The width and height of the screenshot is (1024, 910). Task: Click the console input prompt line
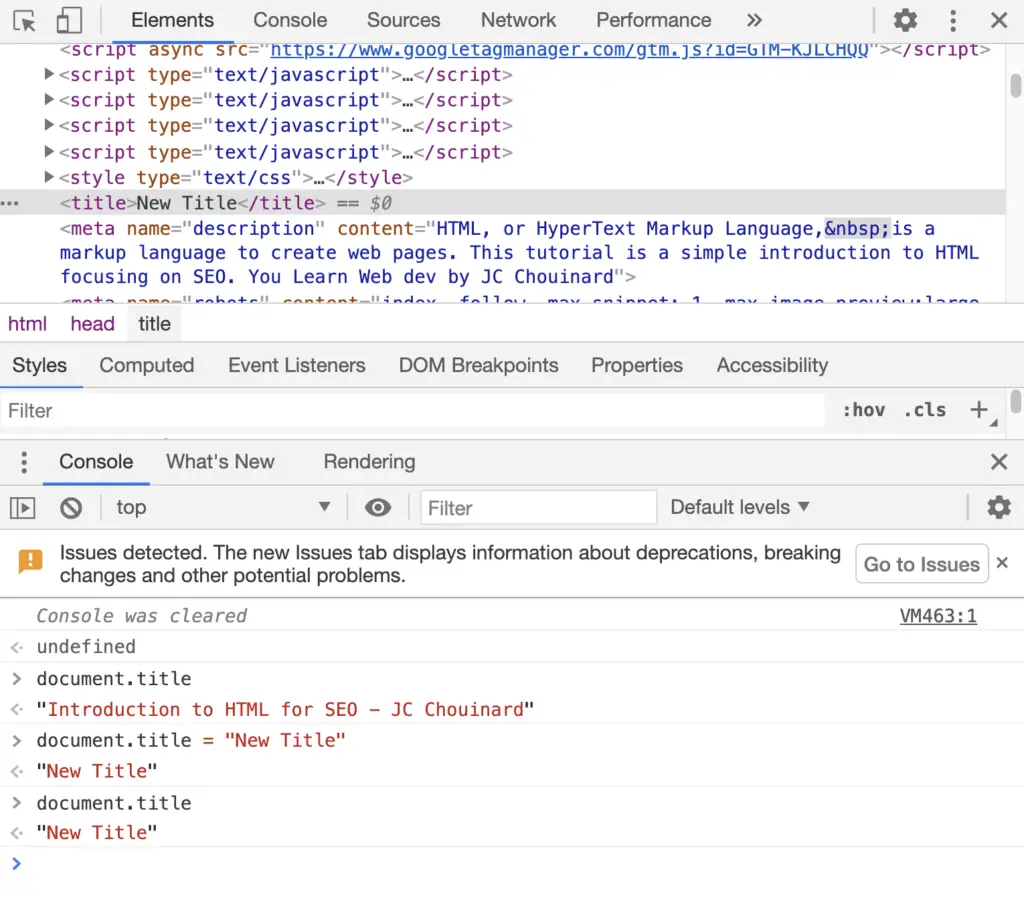coord(512,864)
